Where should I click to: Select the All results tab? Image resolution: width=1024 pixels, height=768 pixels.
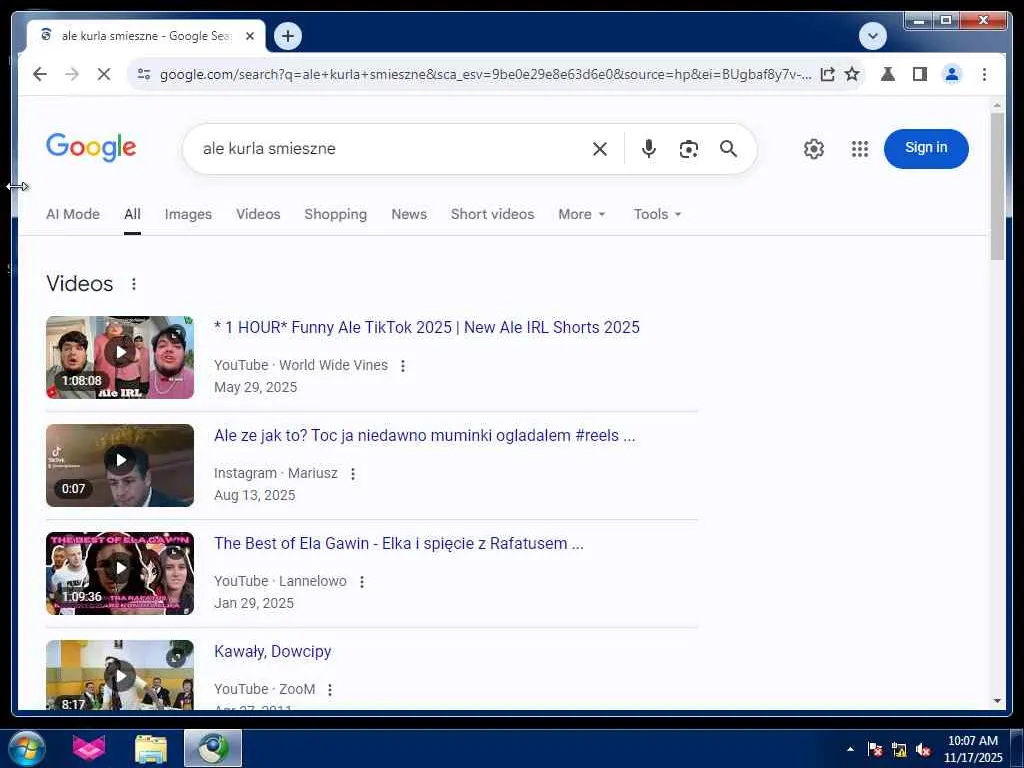pos(133,214)
